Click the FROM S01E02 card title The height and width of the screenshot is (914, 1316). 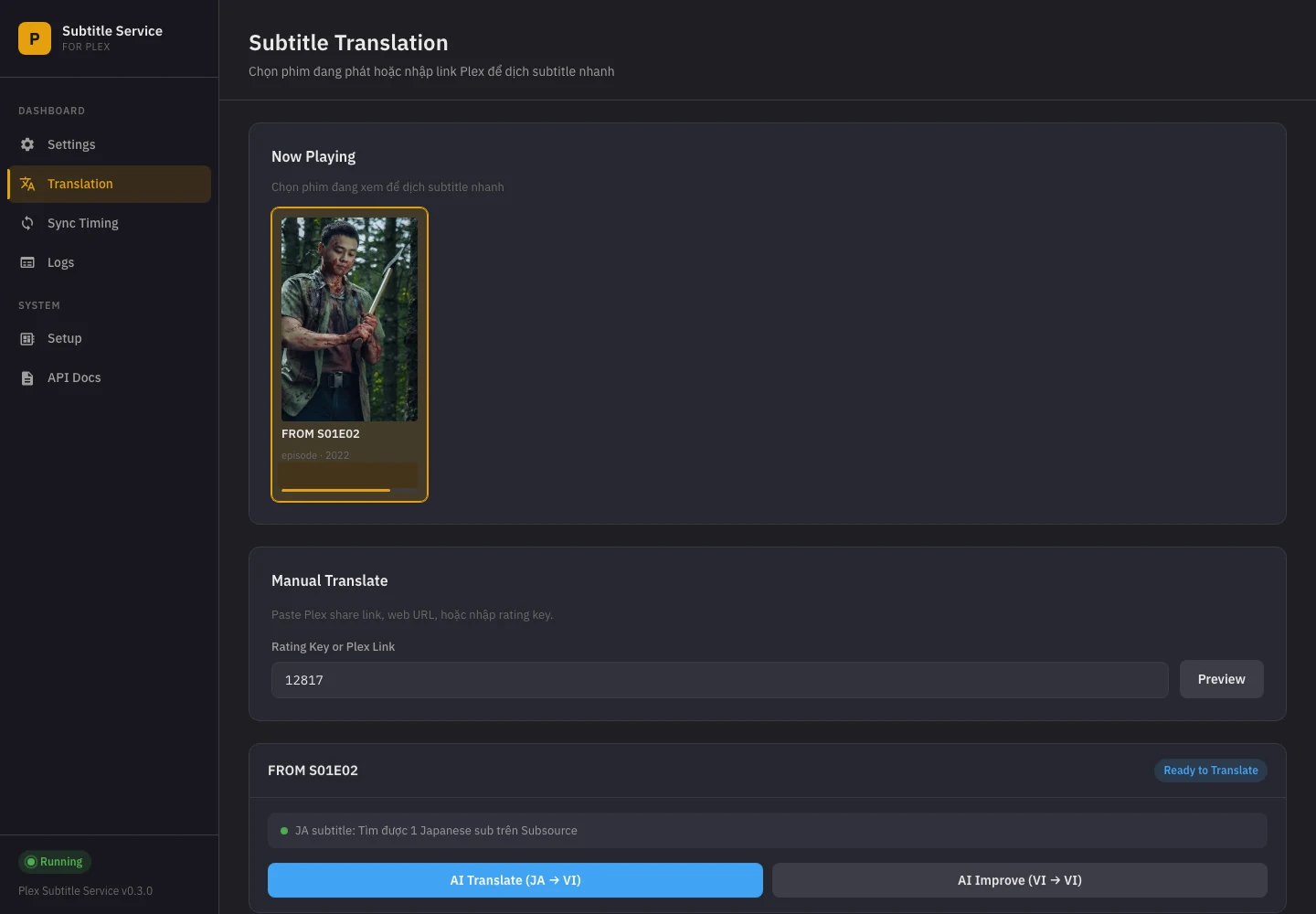pos(321,434)
